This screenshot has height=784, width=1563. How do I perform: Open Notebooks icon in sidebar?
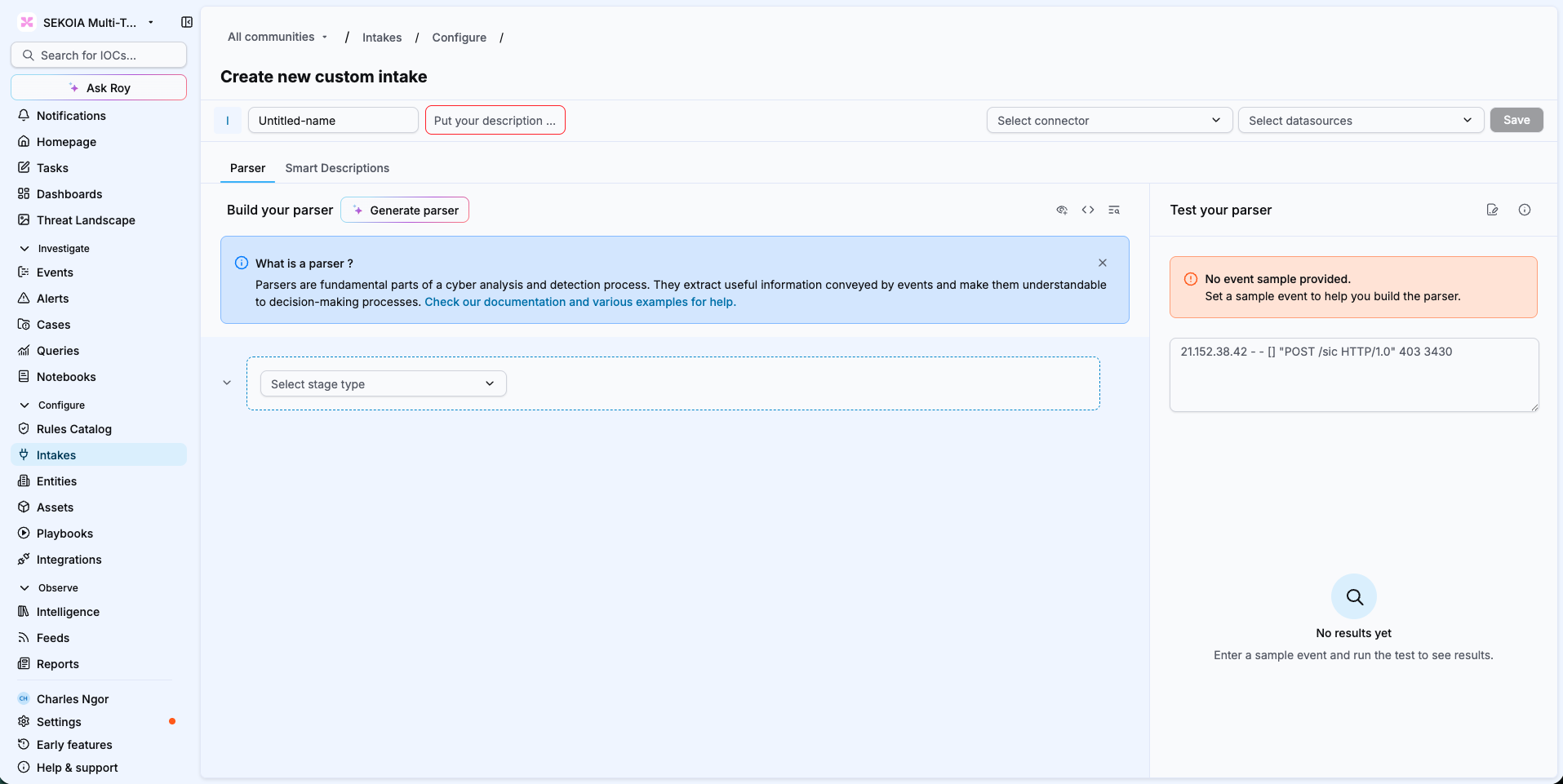pos(24,377)
